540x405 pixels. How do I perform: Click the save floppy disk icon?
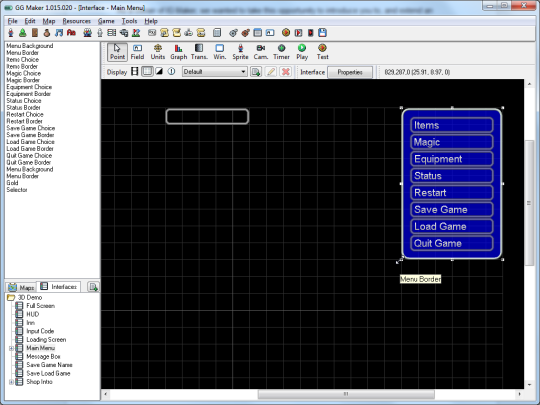[322, 33]
